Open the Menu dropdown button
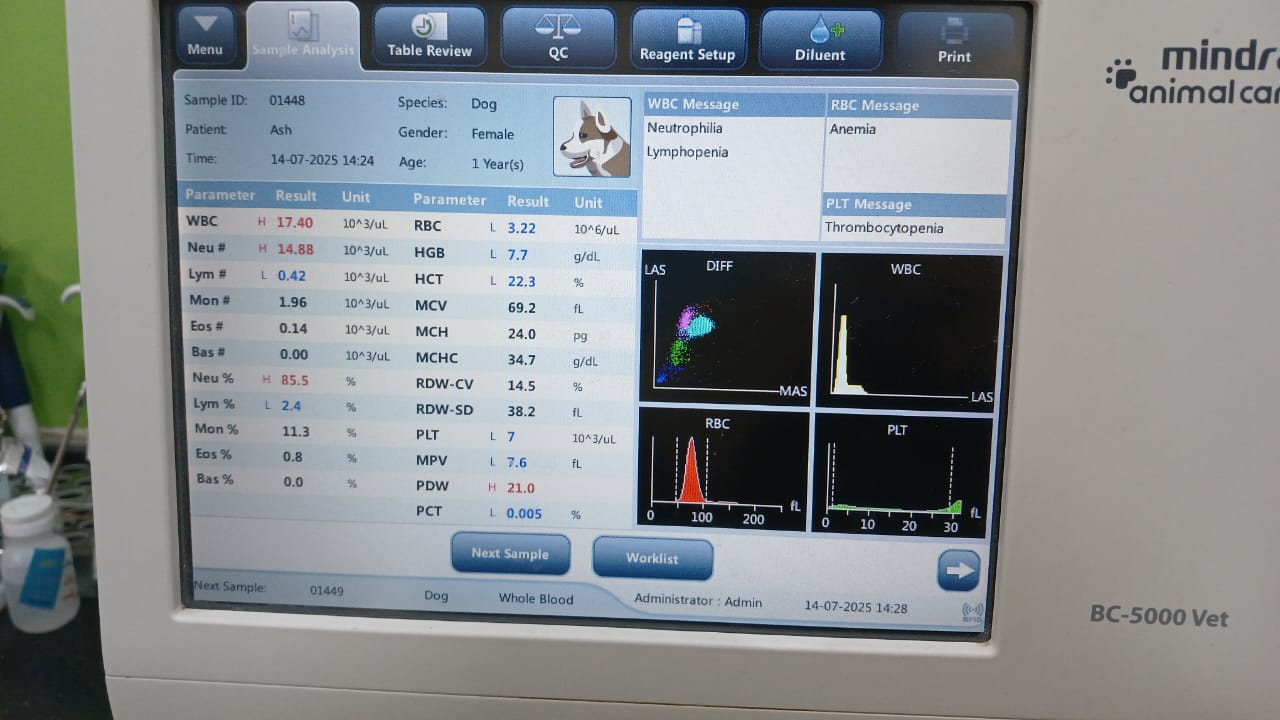This screenshot has width=1280, height=720. point(205,35)
